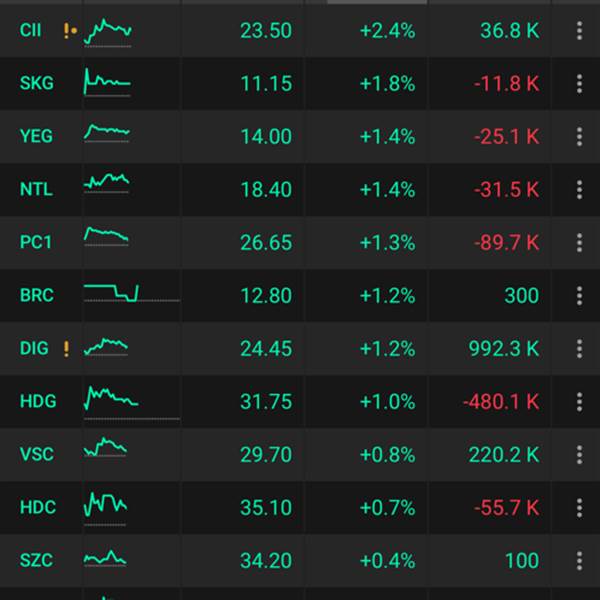
Task: Click the VSC volume 220.2 K
Action: coord(504,455)
